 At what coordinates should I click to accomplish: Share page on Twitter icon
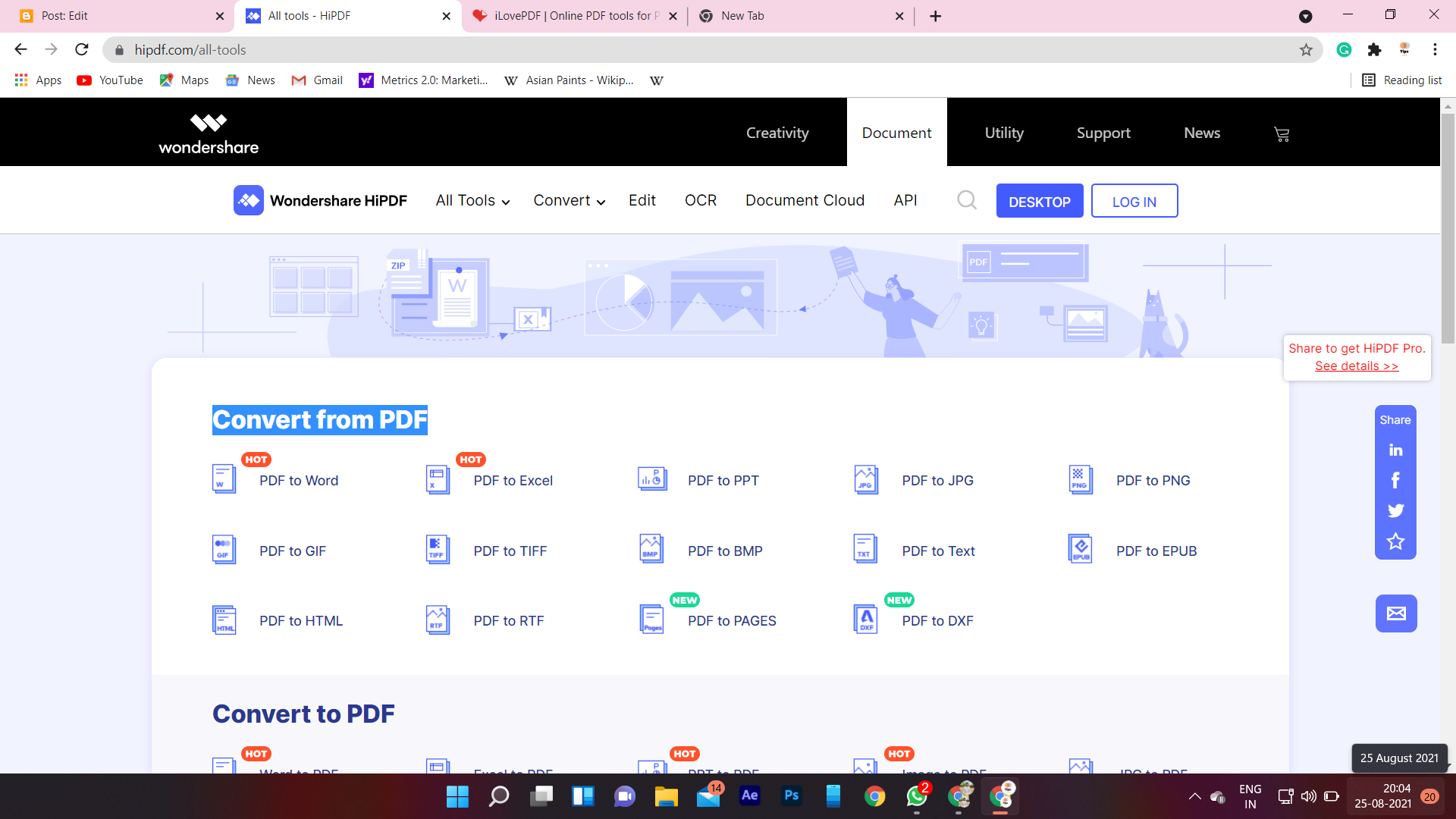click(1395, 510)
